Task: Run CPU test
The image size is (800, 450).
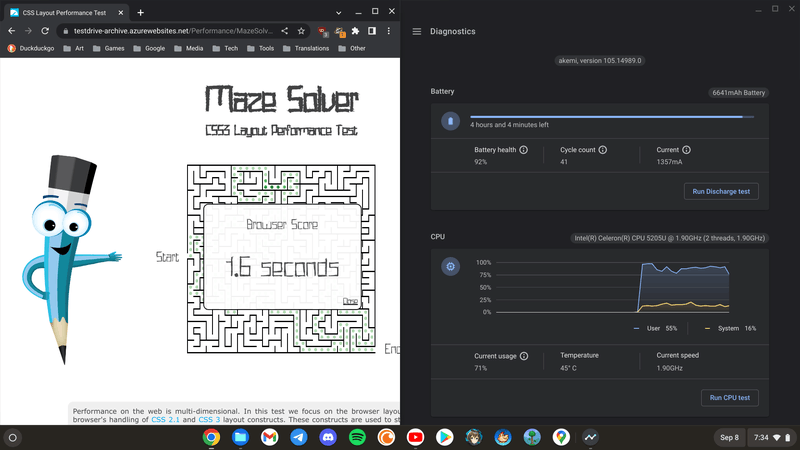Action: 730,397
